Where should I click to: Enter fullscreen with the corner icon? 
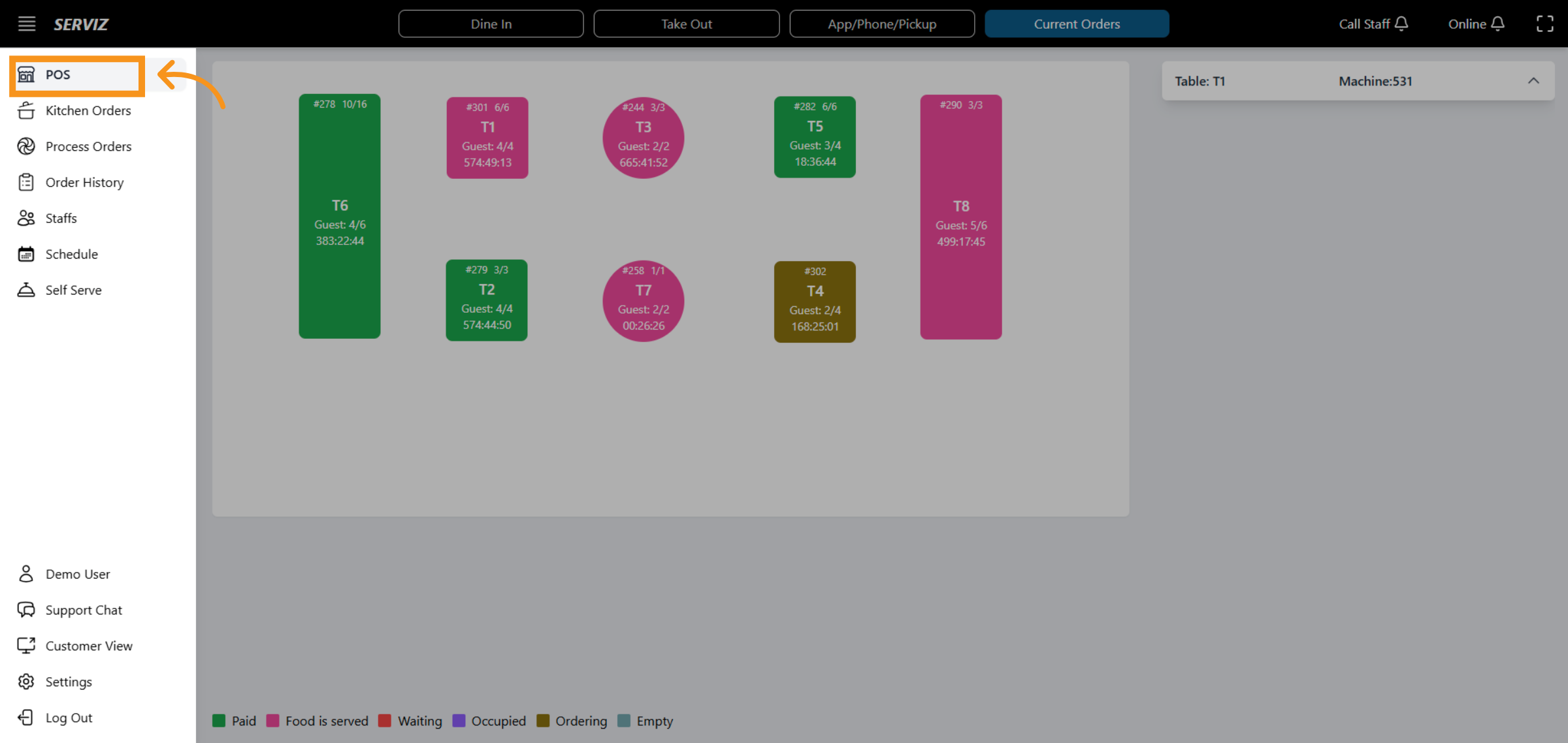(1544, 24)
